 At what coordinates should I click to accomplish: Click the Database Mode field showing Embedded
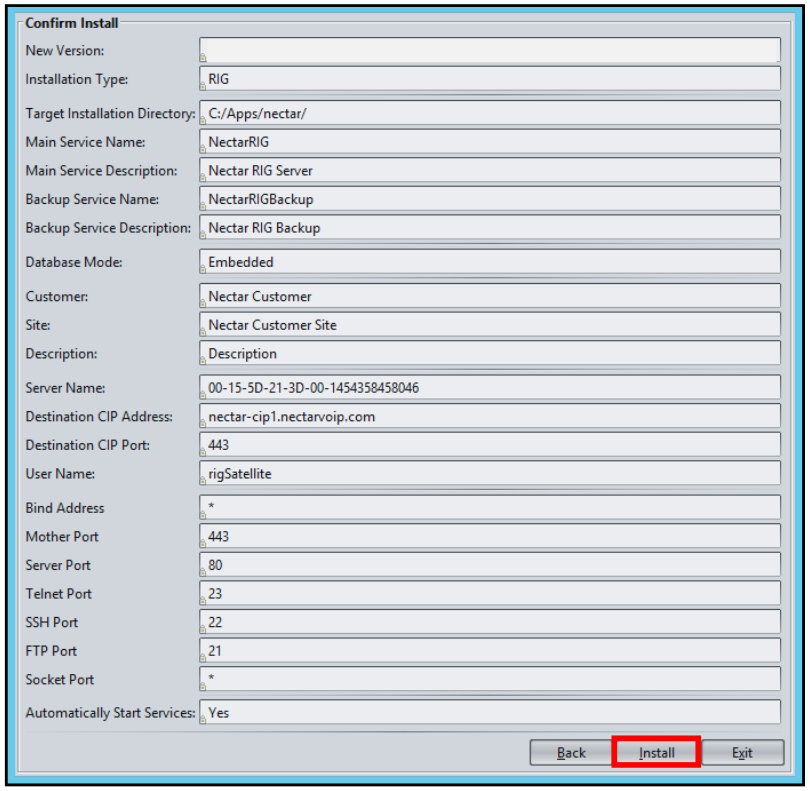coord(490,262)
